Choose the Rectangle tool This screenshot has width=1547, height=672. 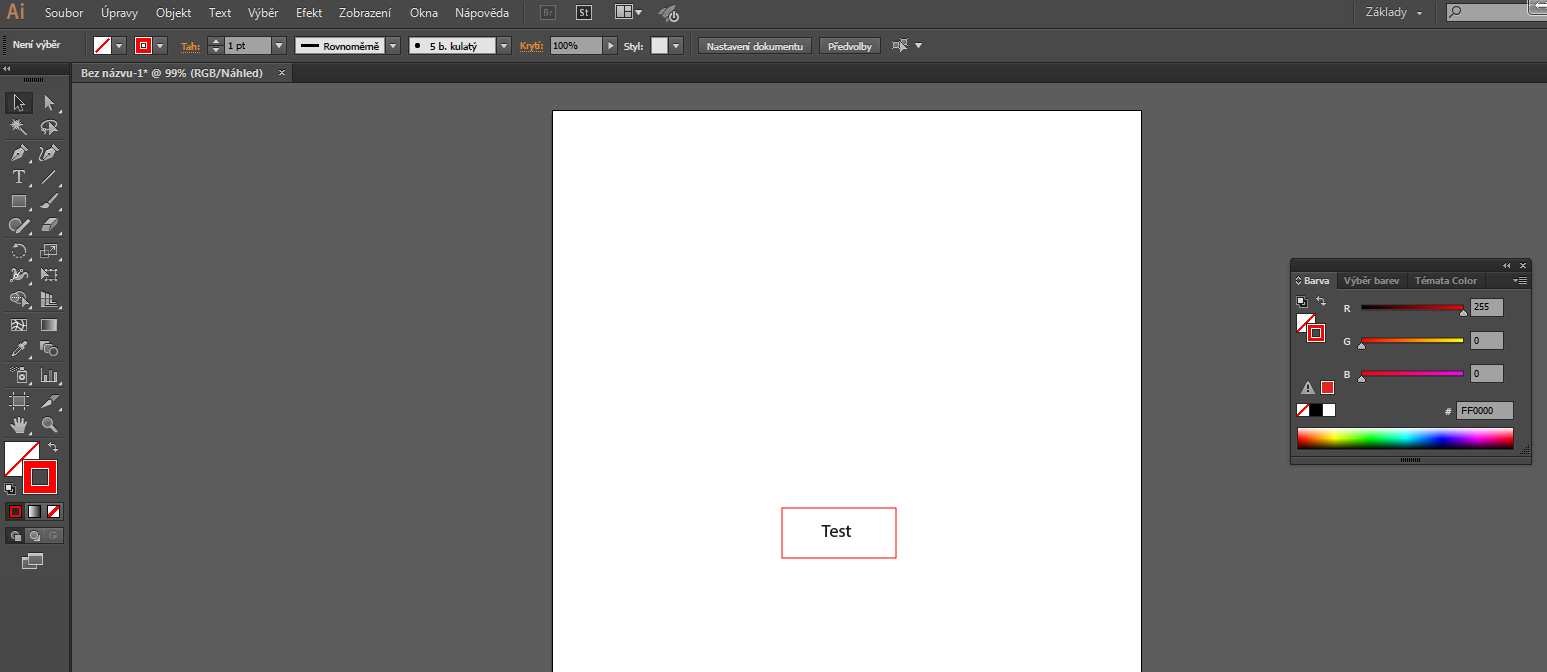click(x=18, y=201)
